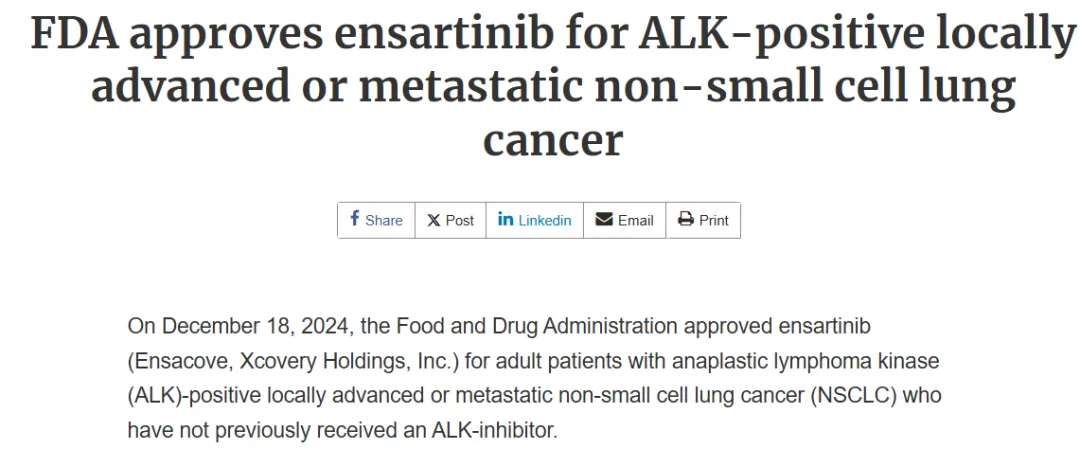Choose the Print button text
The width and height of the screenshot is (1080, 449).
click(x=714, y=220)
